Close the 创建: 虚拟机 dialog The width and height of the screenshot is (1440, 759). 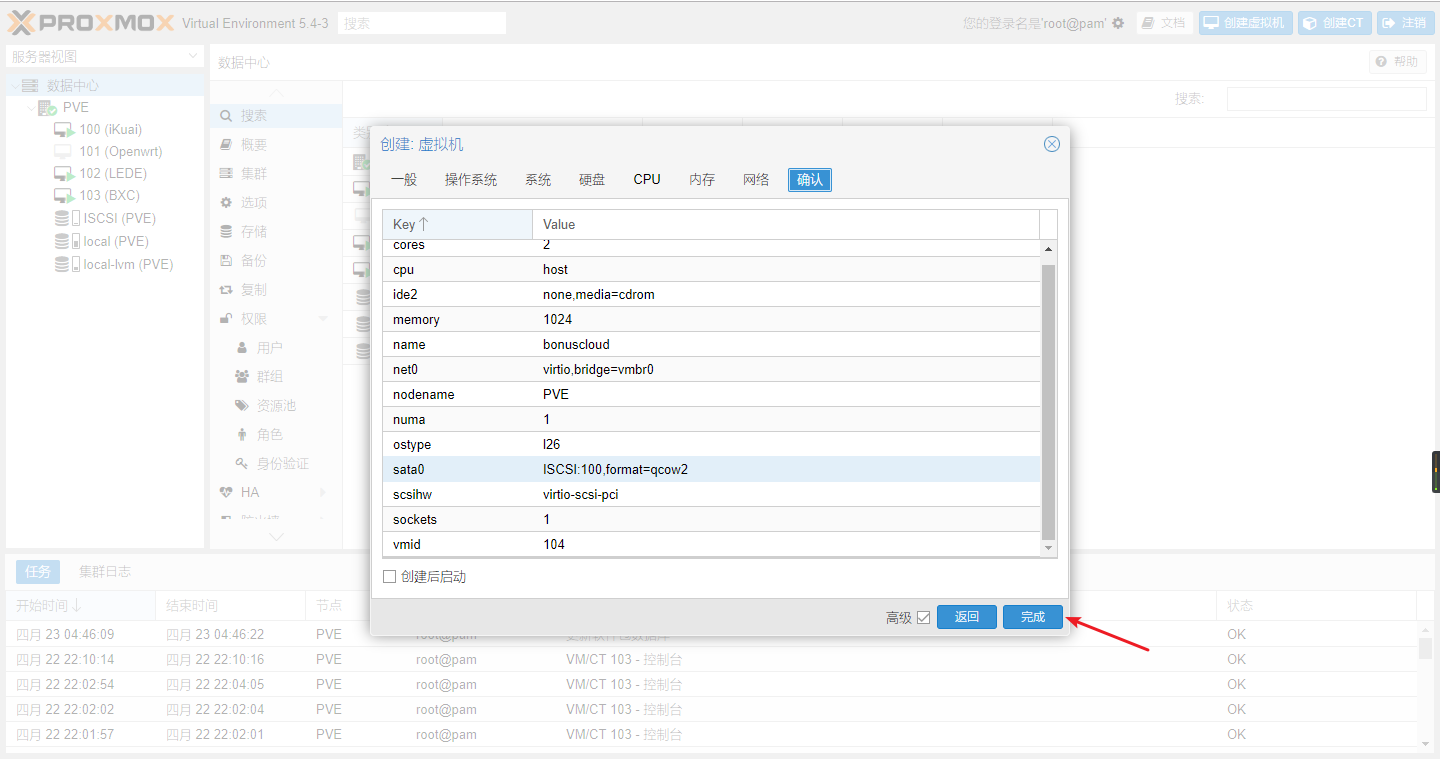pos(1052,144)
